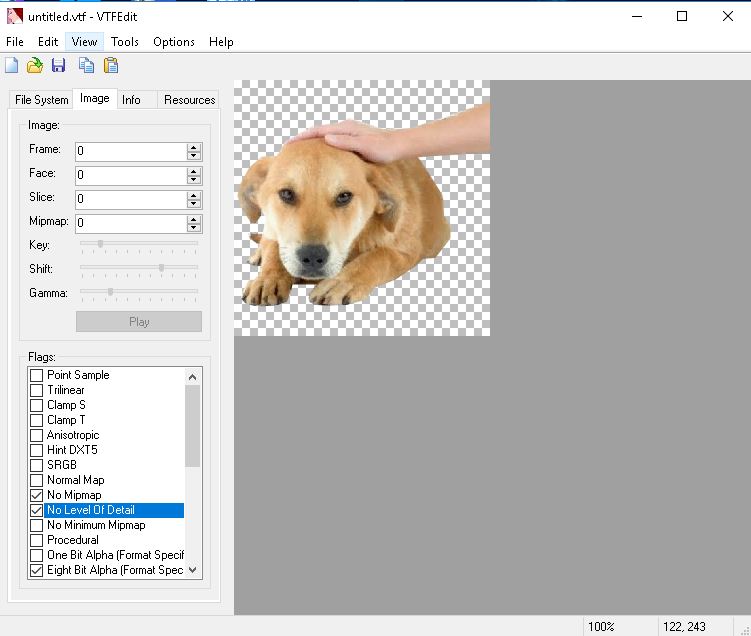
Task: Check the One Bit Alpha flag
Action: (x=36, y=555)
